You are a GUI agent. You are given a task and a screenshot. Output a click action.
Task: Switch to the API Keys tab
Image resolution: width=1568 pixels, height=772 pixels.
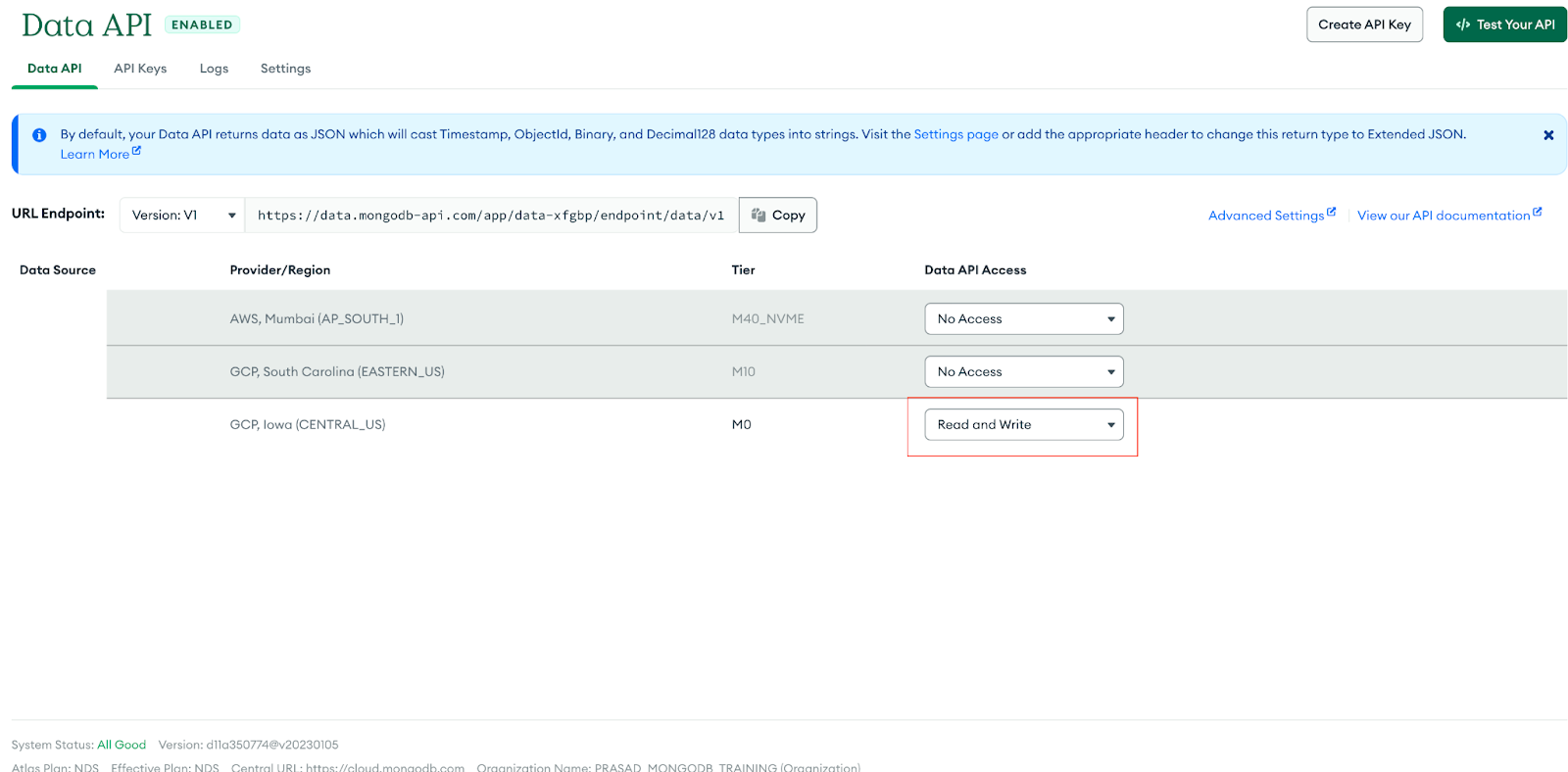[140, 69]
